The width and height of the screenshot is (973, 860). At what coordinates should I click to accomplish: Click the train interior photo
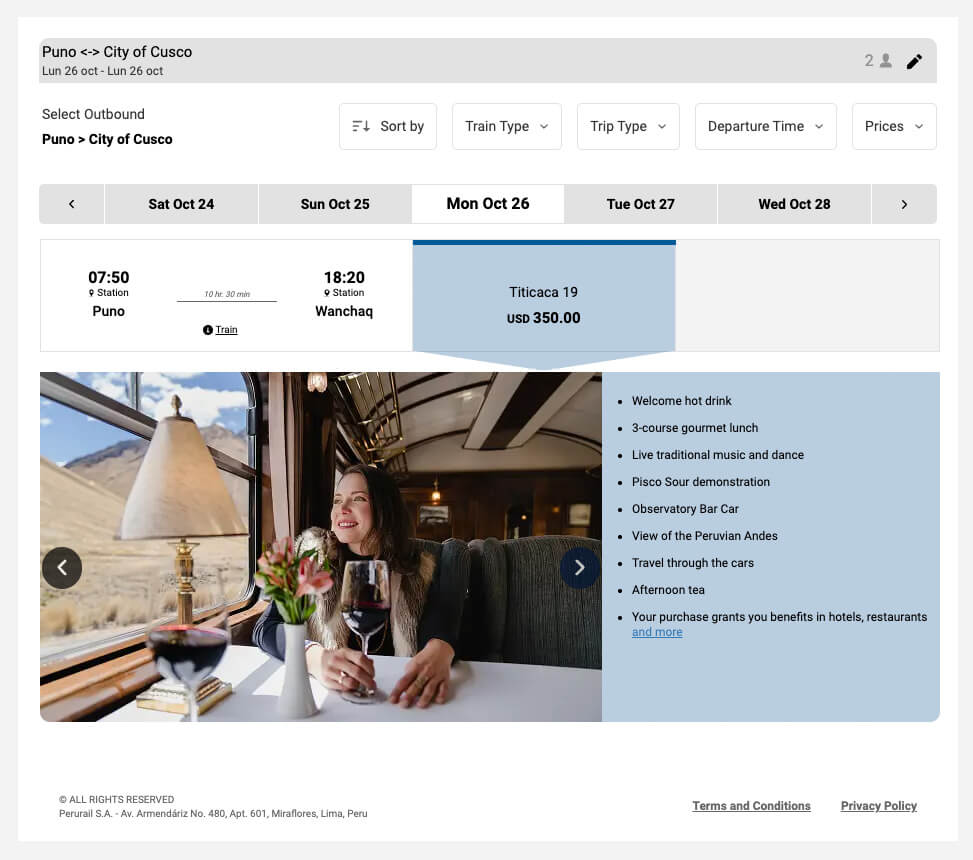321,547
